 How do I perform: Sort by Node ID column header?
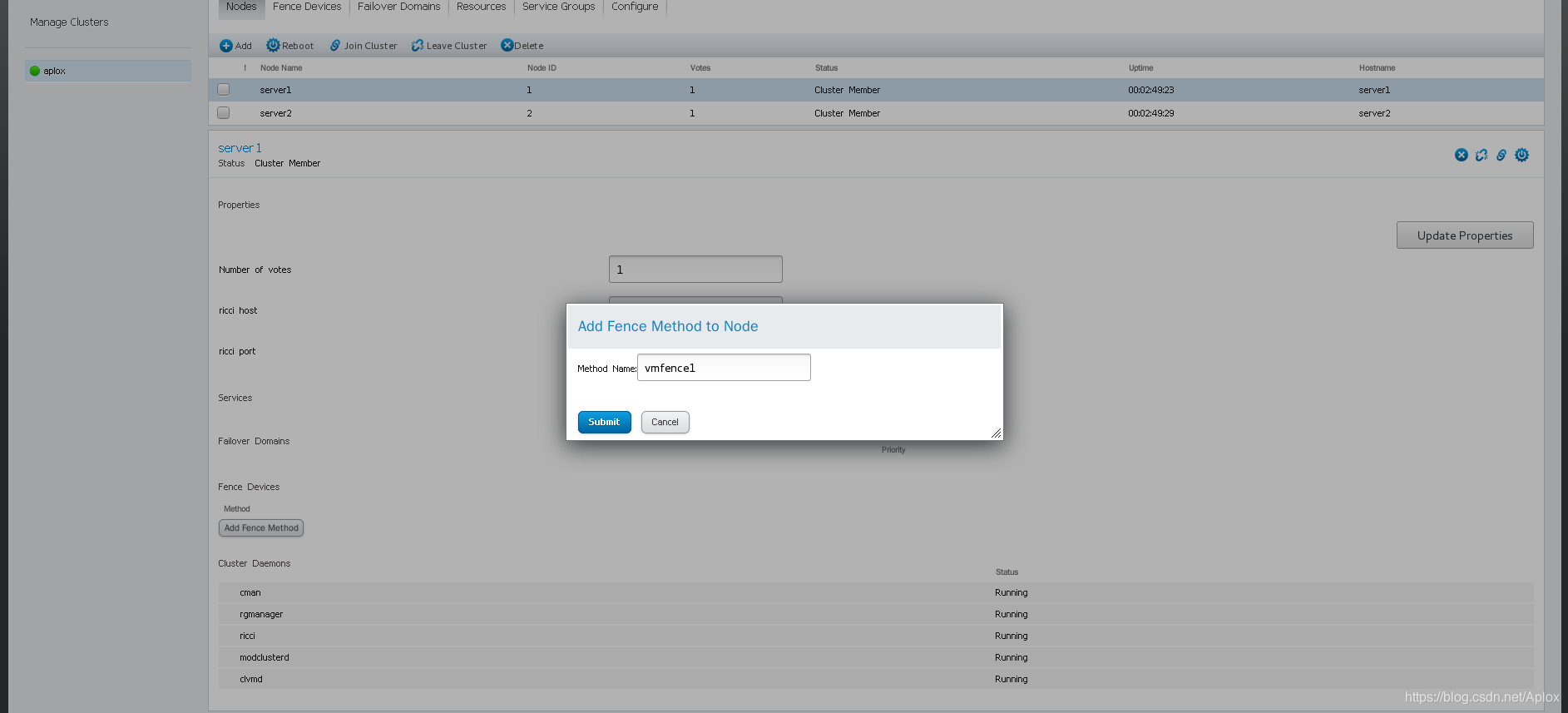542,68
